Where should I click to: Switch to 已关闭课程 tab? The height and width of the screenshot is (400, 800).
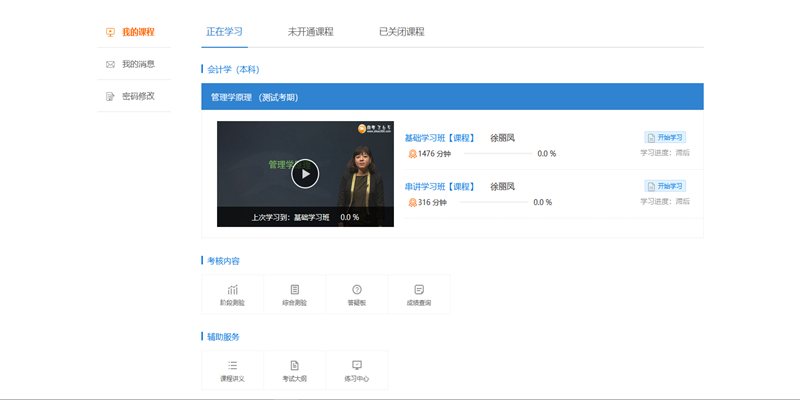(401, 32)
